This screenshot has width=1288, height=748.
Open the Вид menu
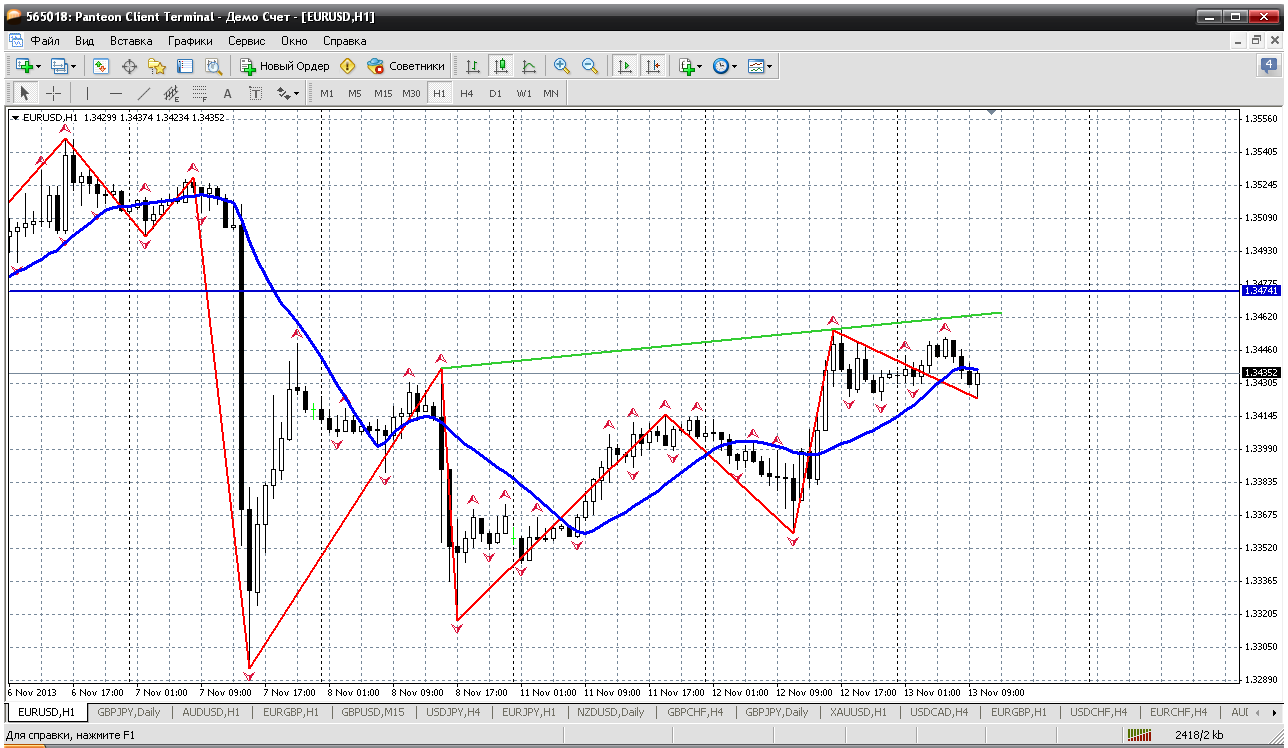(x=85, y=41)
